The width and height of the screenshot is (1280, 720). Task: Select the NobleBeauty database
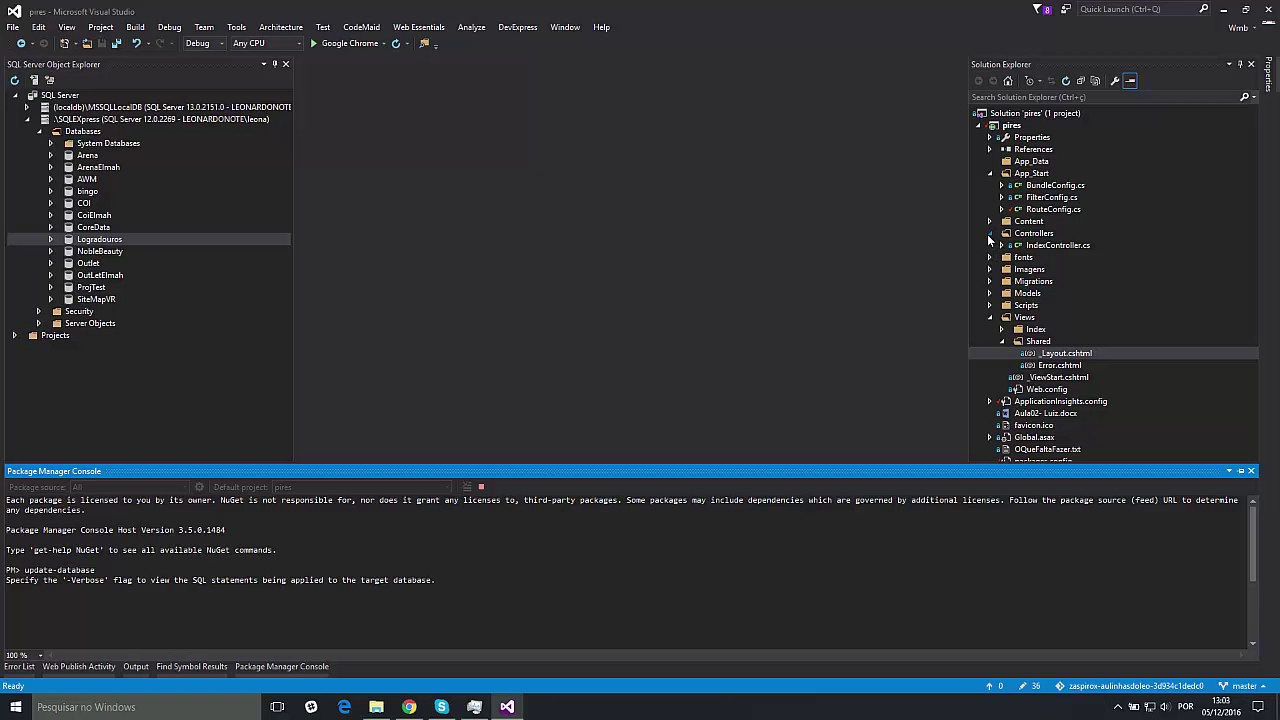click(x=100, y=252)
